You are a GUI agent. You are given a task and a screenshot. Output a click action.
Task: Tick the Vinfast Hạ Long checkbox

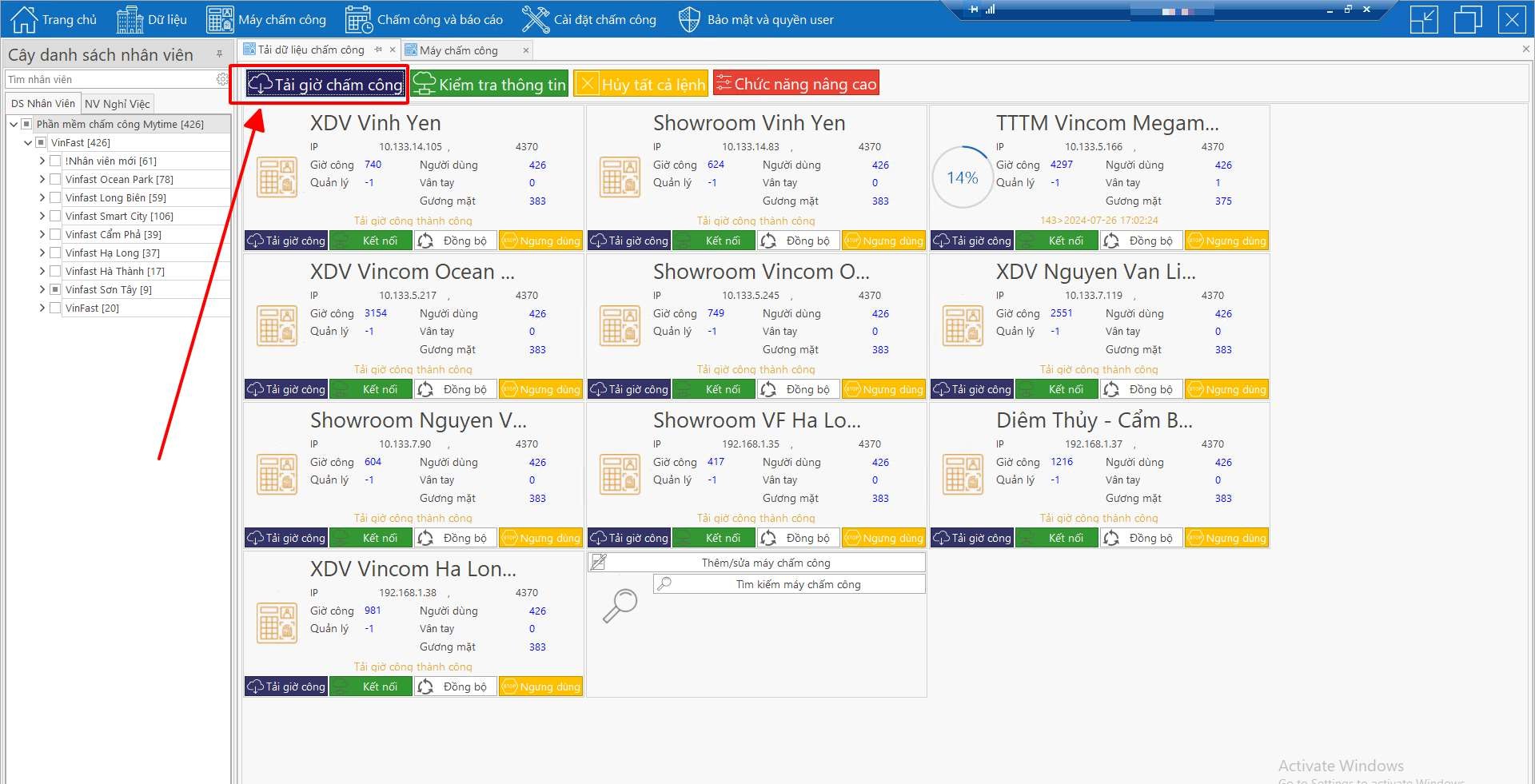pyautogui.click(x=55, y=253)
